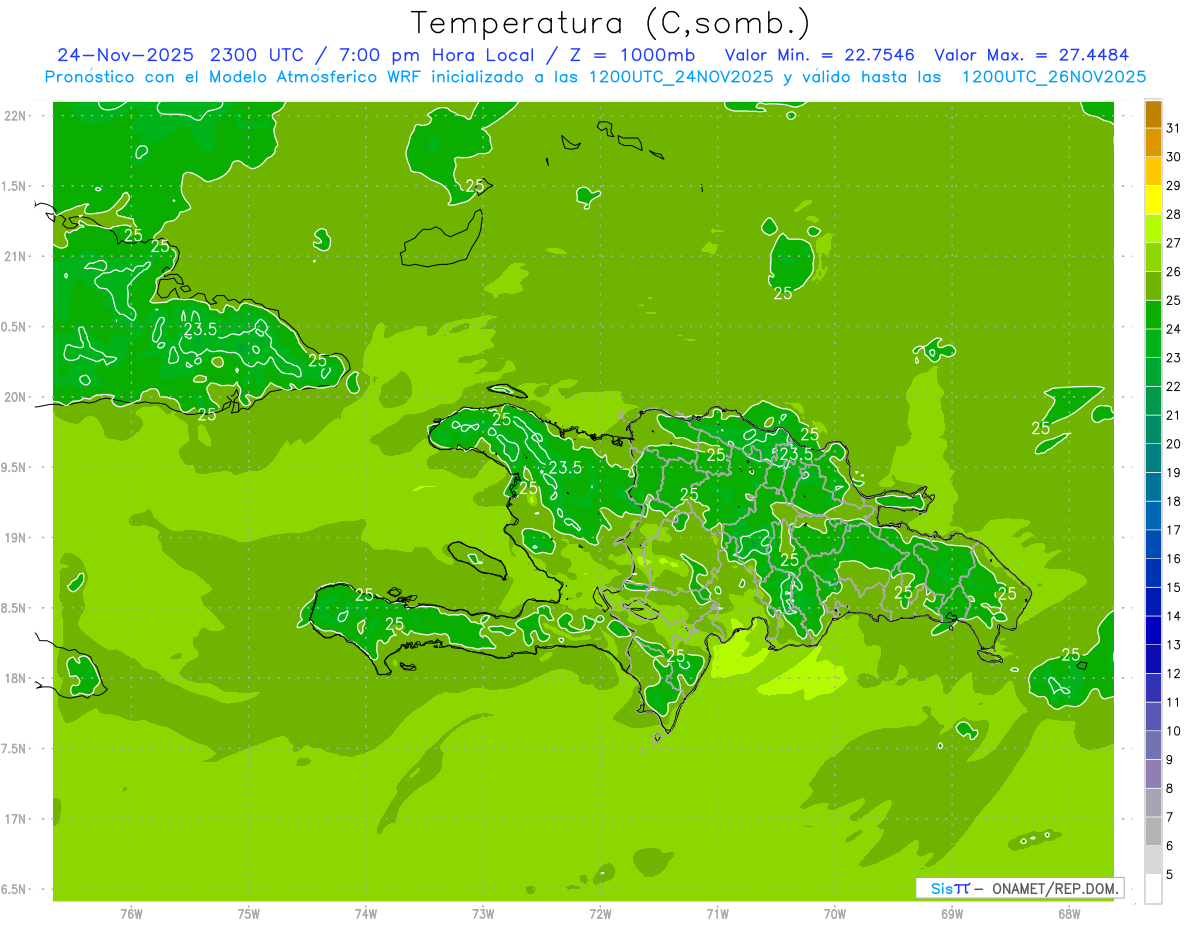This screenshot has height=927, width=1200.
Task: Click gray legend swatch between 5 and 6
Action: (x=1153, y=860)
